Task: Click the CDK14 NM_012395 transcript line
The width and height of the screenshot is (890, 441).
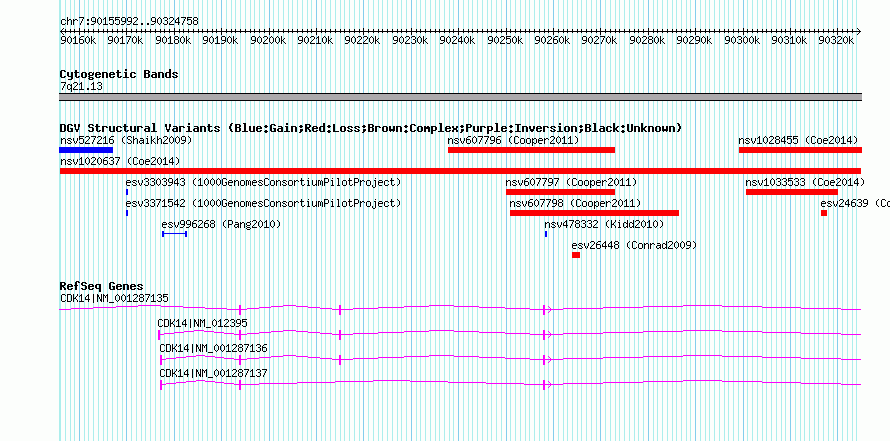Action: click(510, 335)
